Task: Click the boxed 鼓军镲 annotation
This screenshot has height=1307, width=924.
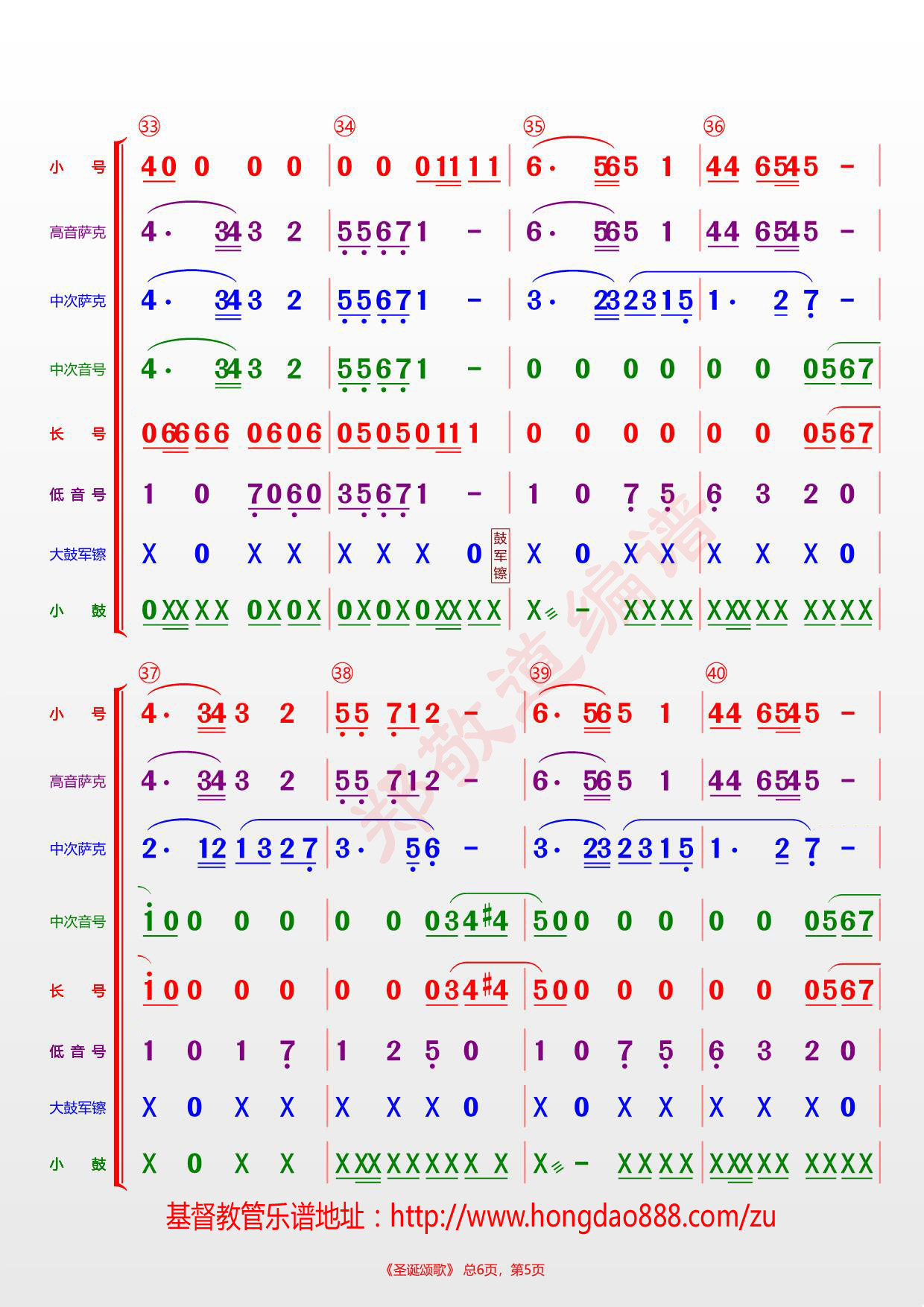Action: point(500,555)
